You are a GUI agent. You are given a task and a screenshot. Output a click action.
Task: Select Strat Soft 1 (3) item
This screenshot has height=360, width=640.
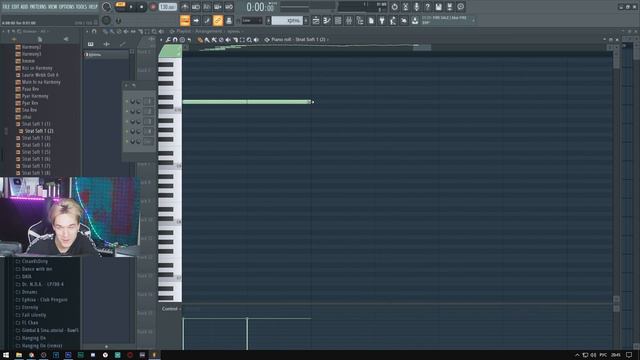tap(36, 138)
